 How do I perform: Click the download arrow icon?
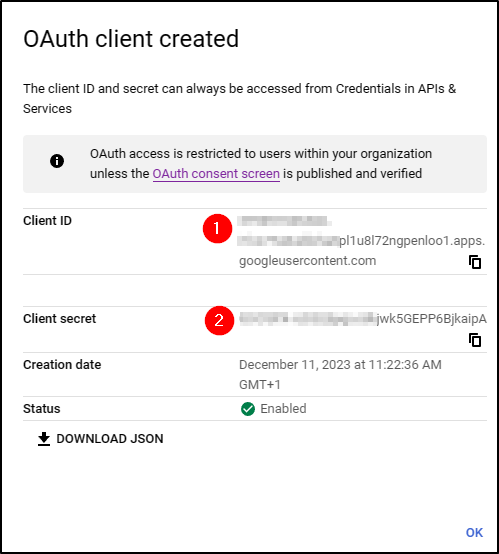[x=44, y=438]
